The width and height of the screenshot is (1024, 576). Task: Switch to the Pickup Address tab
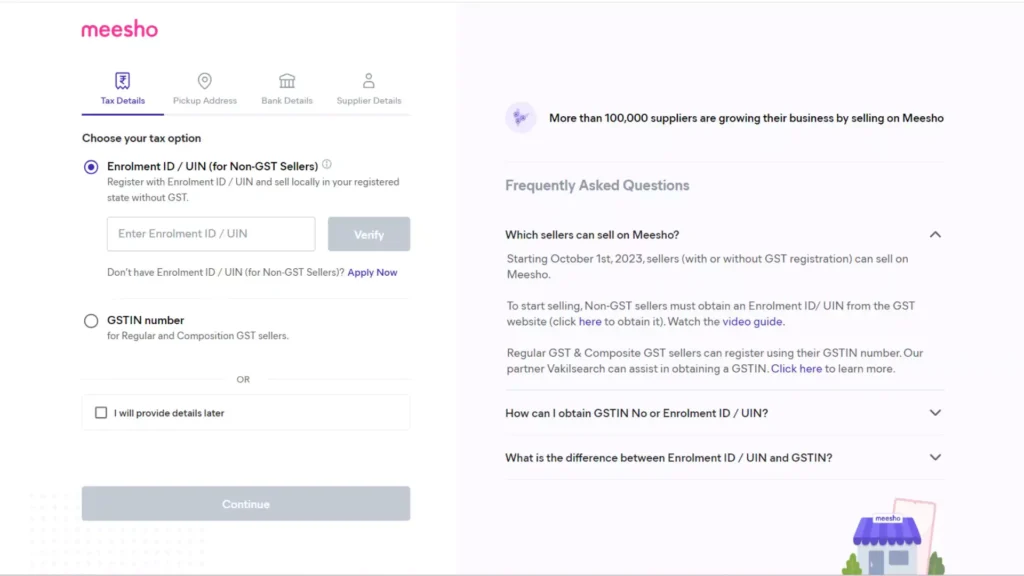click(205, 100)
